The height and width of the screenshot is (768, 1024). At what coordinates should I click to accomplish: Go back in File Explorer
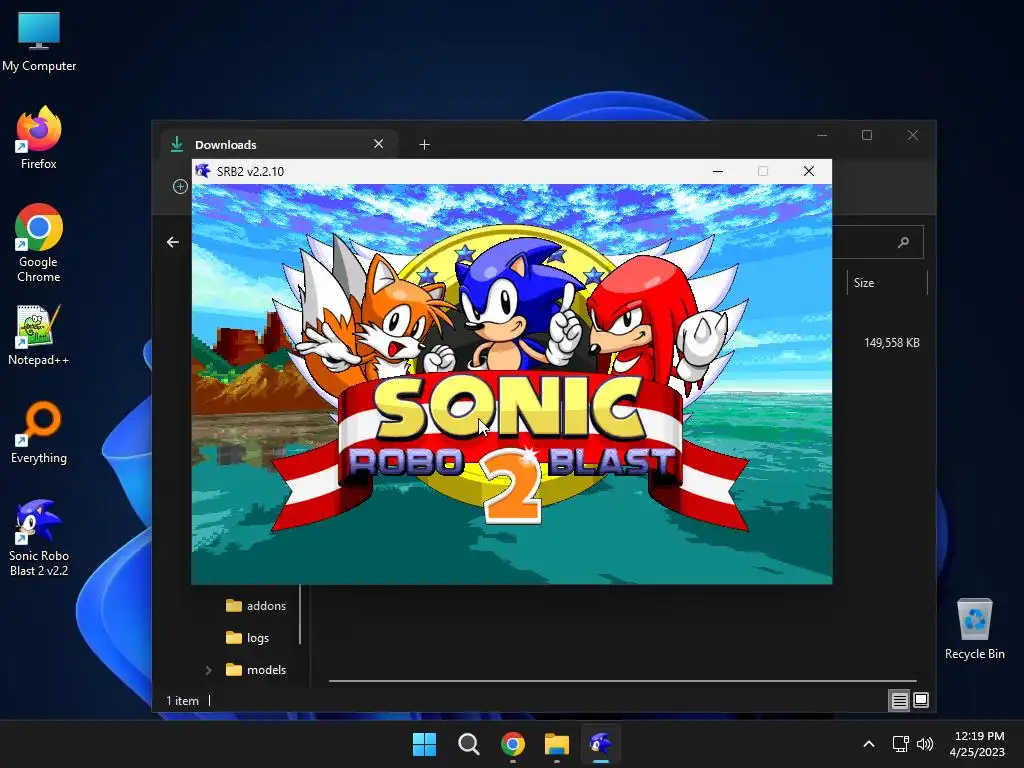pyautogui.click(x=172, y=242)
